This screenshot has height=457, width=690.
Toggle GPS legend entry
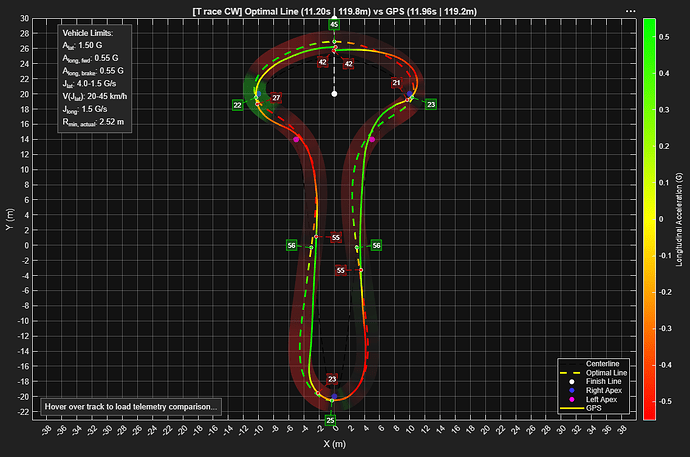pos(593,408)
